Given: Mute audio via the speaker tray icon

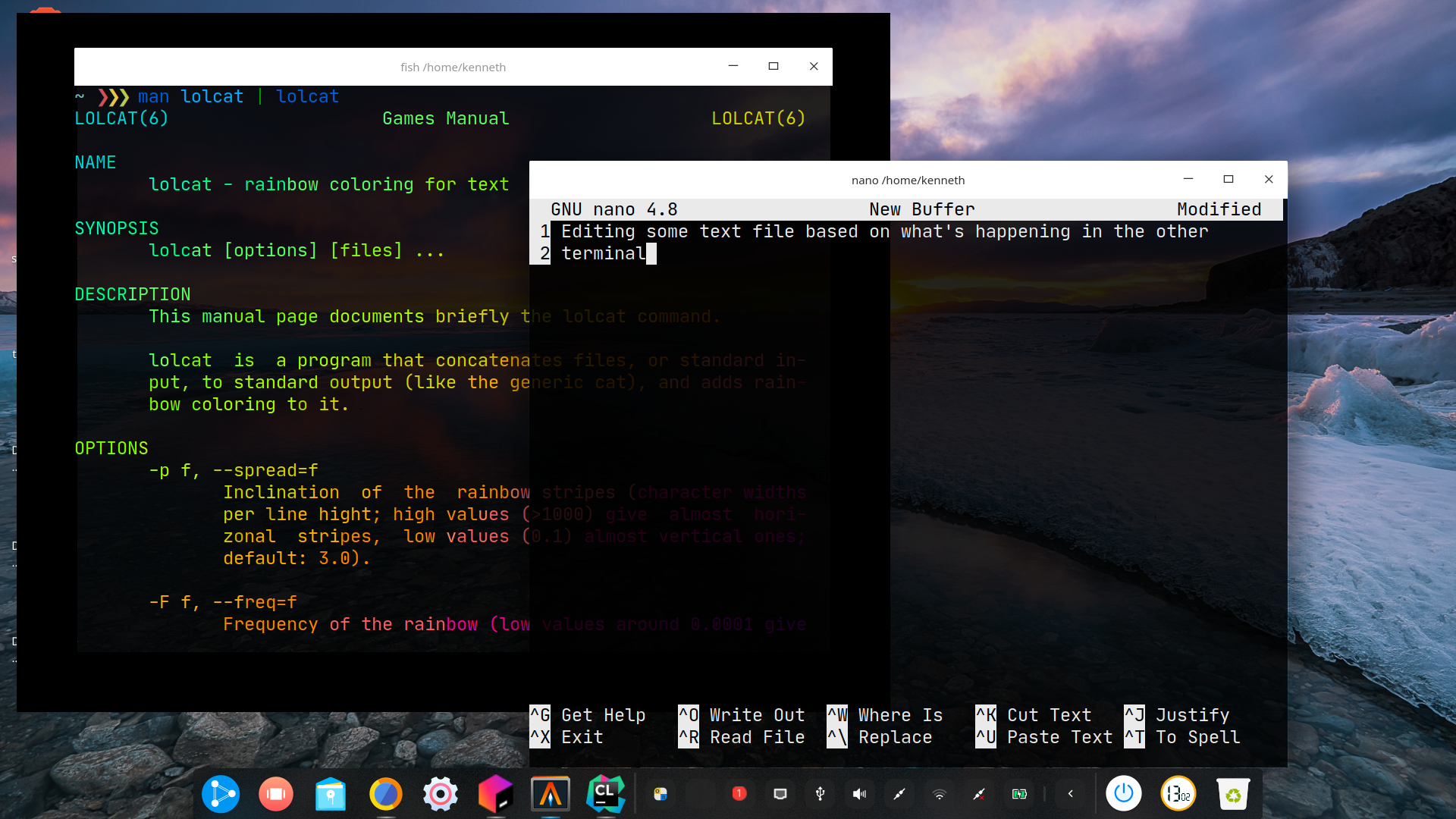Looking at the screenshot, I should [x=859, y=794].
